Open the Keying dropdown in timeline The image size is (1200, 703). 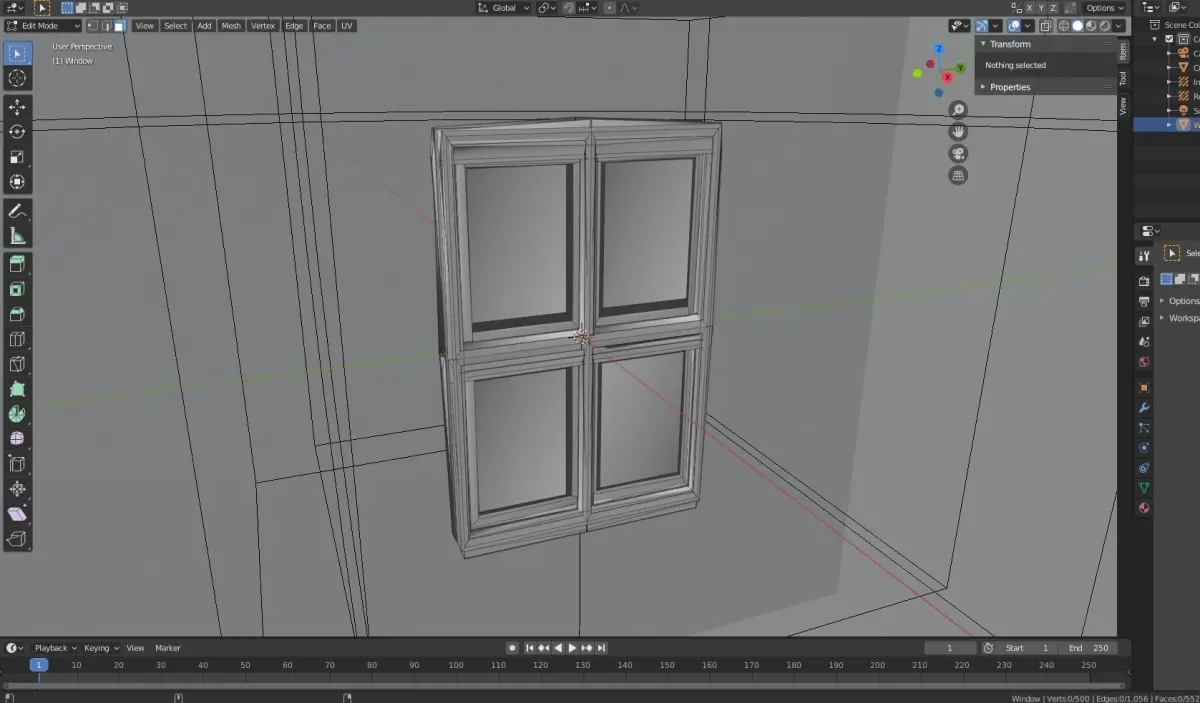click(101, 648)
